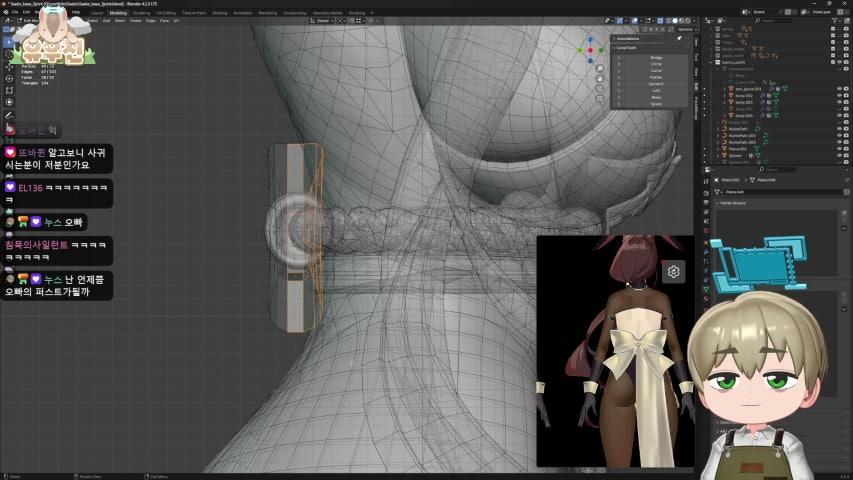
Task: Select the Rotate tool in left toolbar
Action: click(x=9, y=78)
